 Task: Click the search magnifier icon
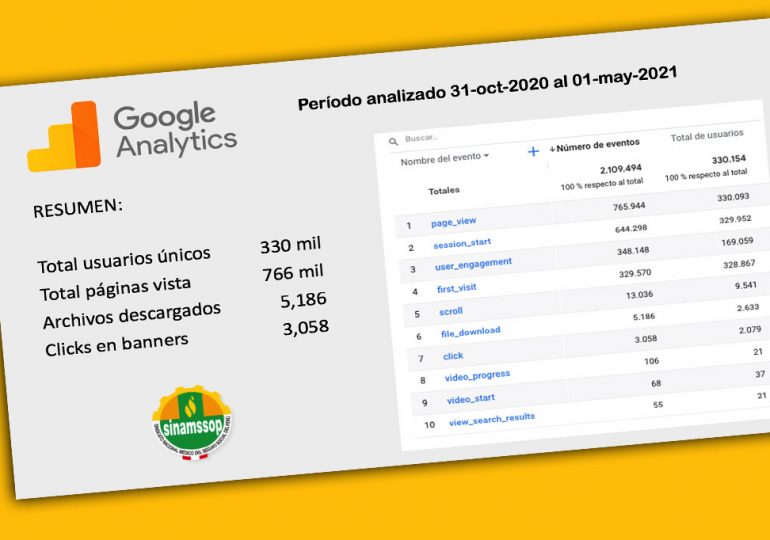click(x=393, y=142)
